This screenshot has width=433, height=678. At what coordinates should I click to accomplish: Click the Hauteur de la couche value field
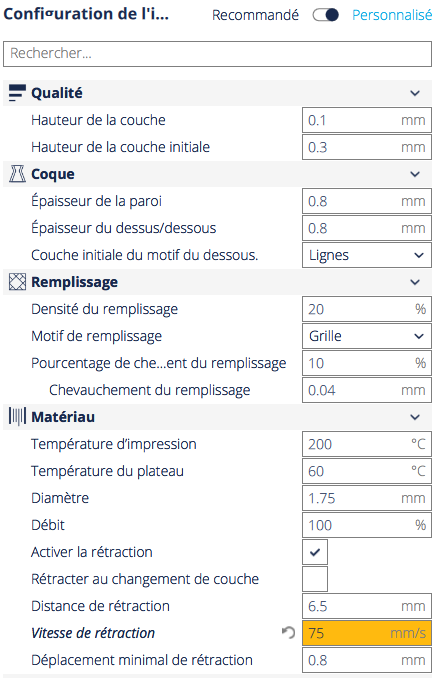[367, 120]
